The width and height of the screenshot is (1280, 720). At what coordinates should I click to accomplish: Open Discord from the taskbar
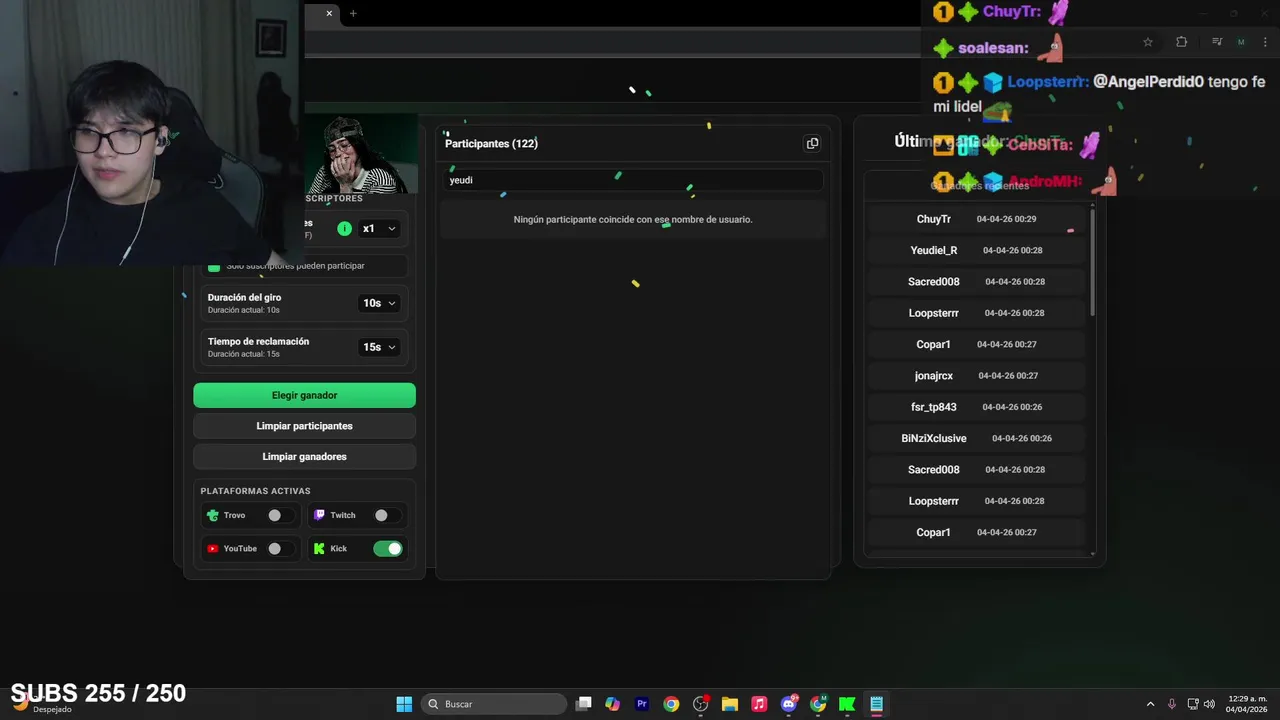[788, 704]
